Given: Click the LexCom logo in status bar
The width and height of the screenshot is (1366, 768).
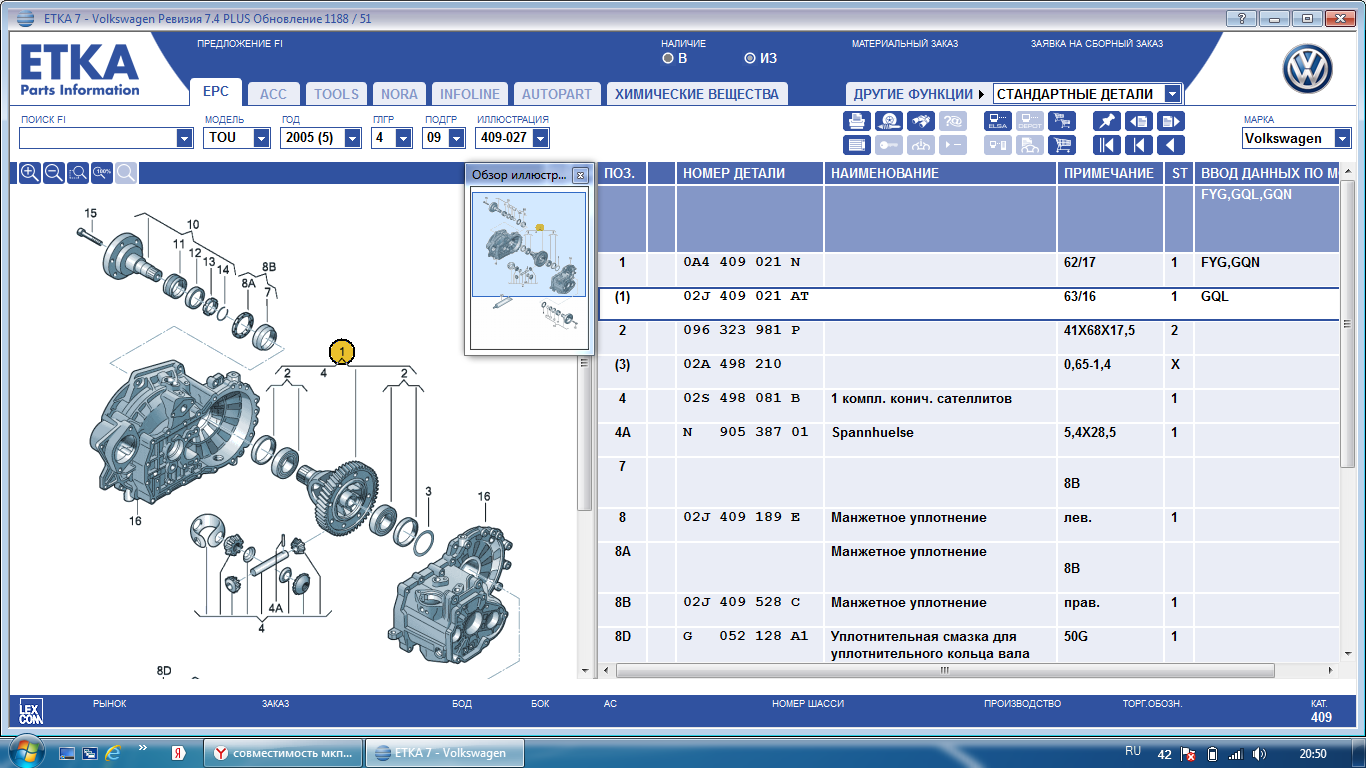Looking at the screenshot, I should (x=31, y=712).
